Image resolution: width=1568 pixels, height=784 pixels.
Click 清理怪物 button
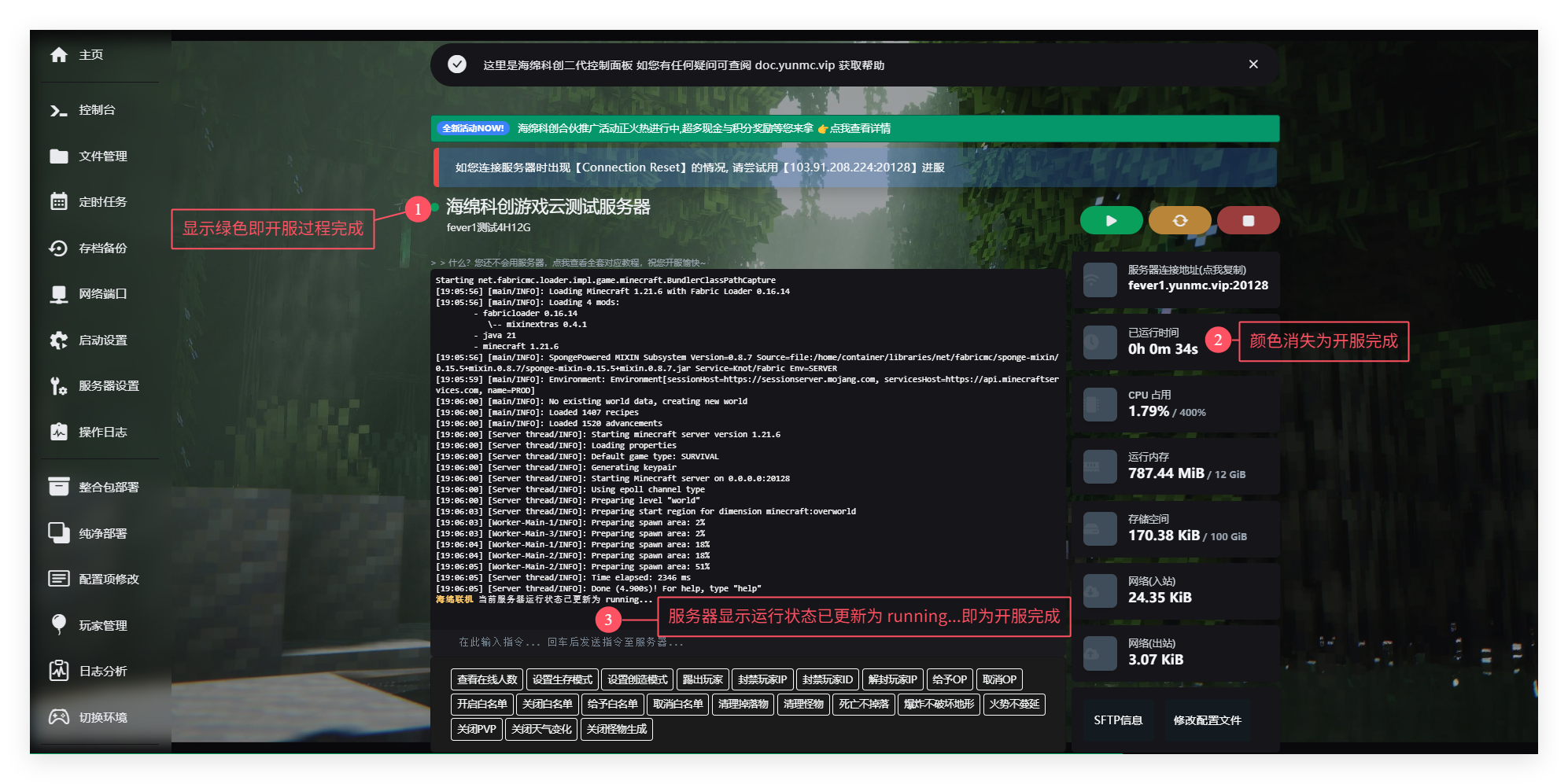[x=804, y=705]
